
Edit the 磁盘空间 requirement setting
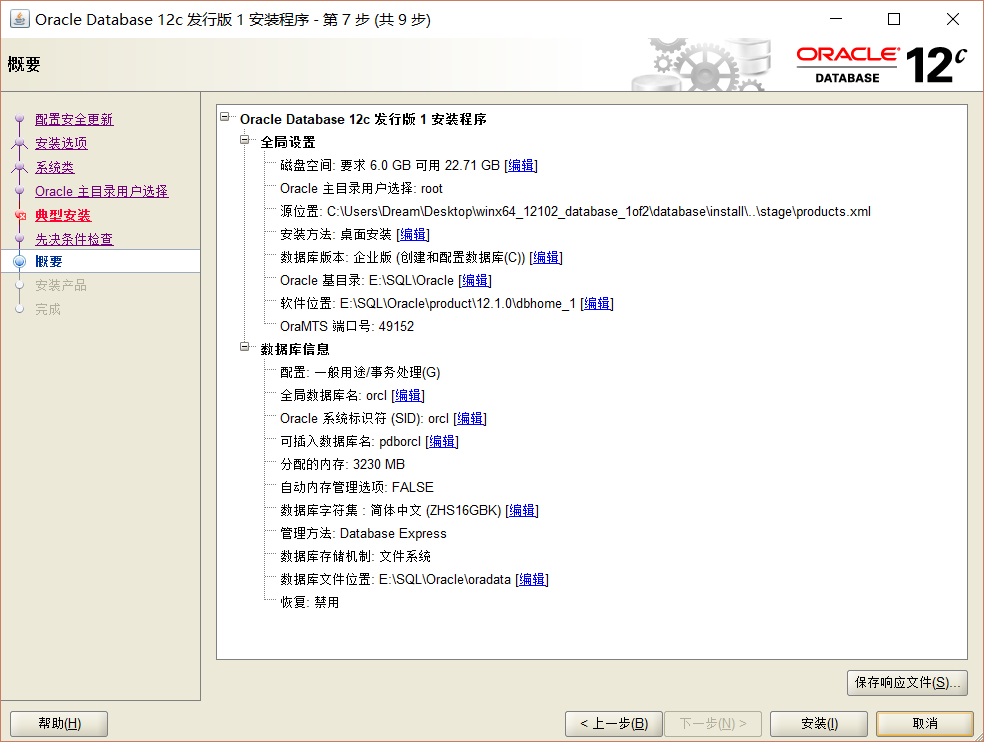coord(521,165)
